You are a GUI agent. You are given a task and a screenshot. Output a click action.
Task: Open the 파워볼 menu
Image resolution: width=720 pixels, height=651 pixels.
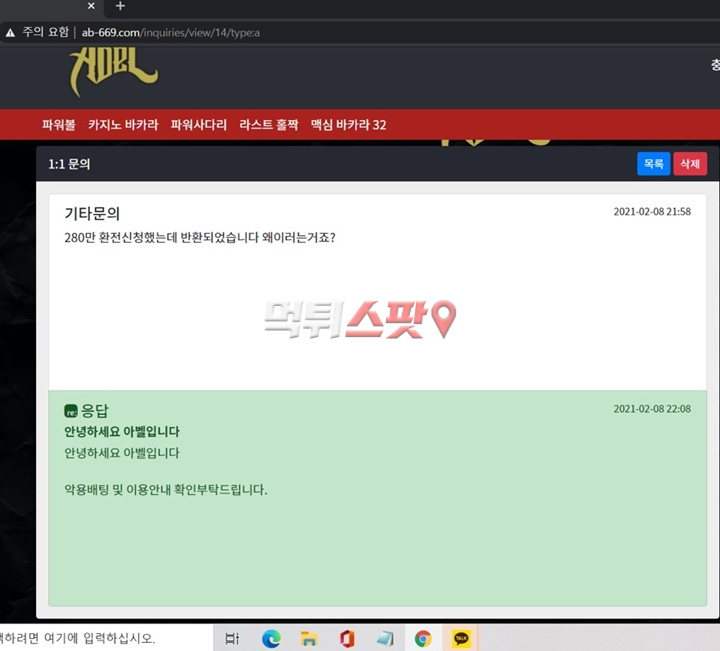[x=59, y=124]
